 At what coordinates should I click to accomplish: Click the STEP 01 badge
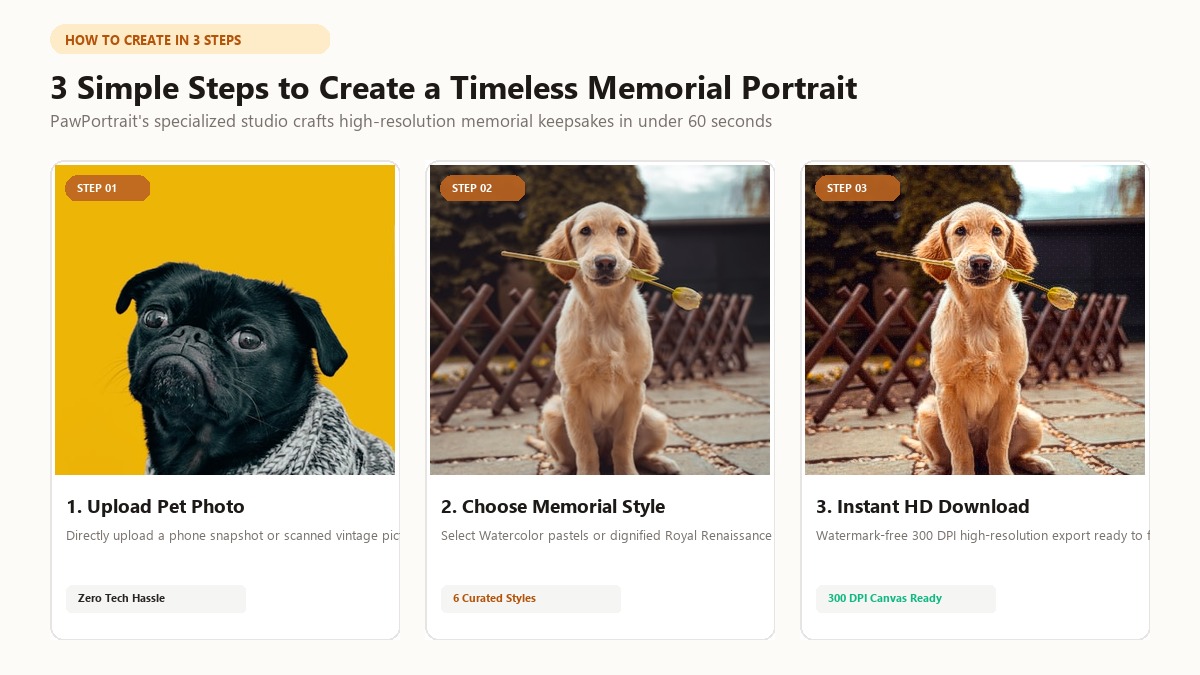click(x=107, y=188)
